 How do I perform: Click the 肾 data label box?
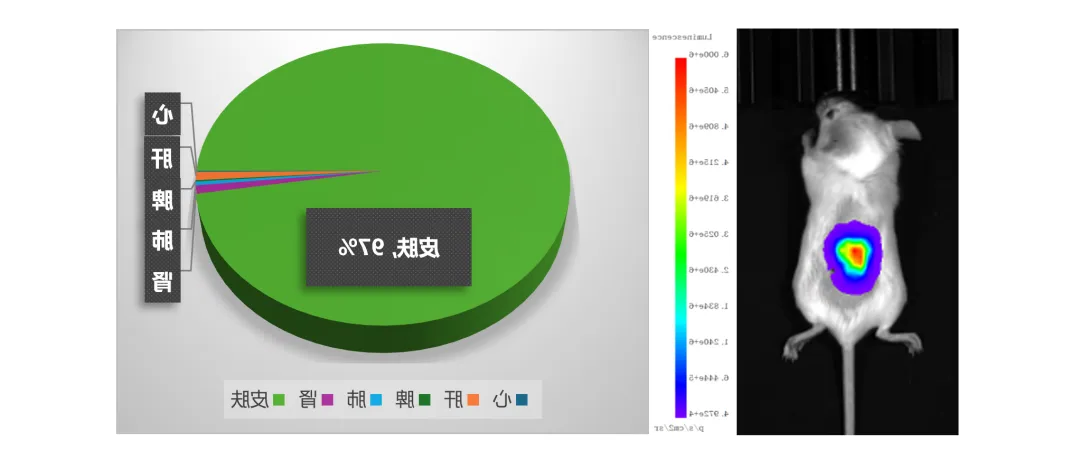(161, 282)
